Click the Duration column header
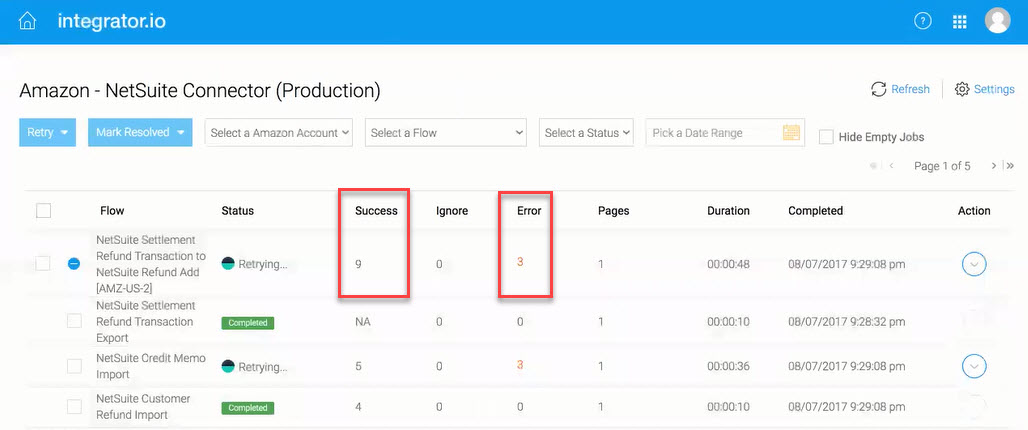This screenshot has height=430, width=1028. click(728, 211)
